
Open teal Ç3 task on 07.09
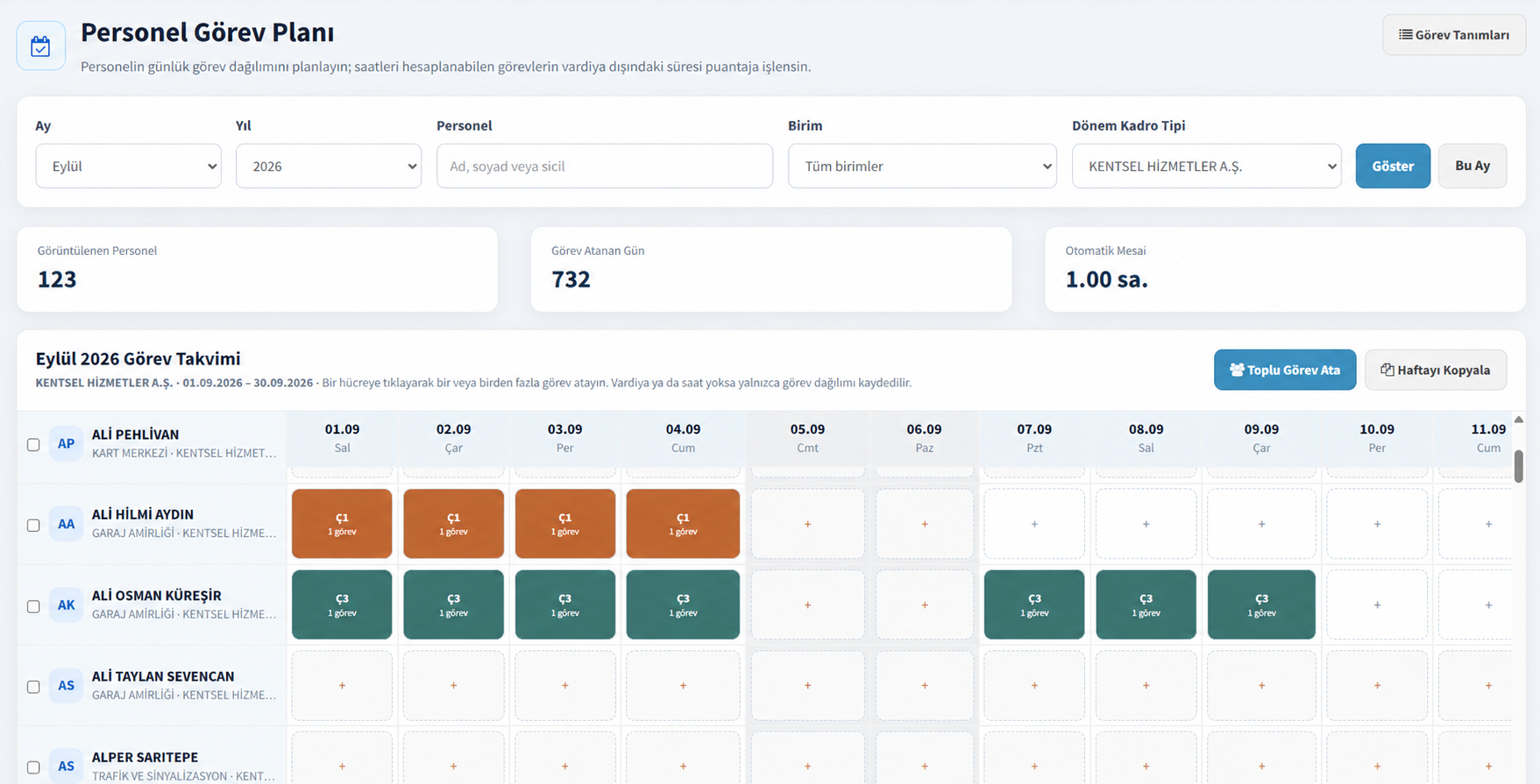[1034, 604]
